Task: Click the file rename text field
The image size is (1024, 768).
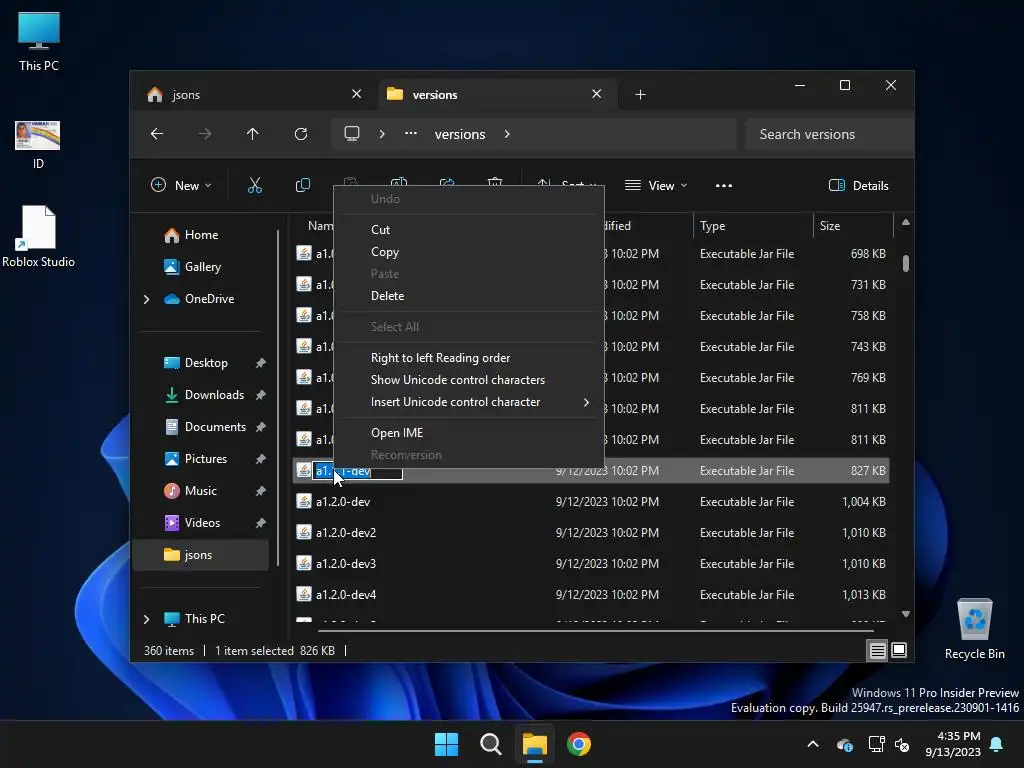Action: pyautogui.click(x=358, y=471)
